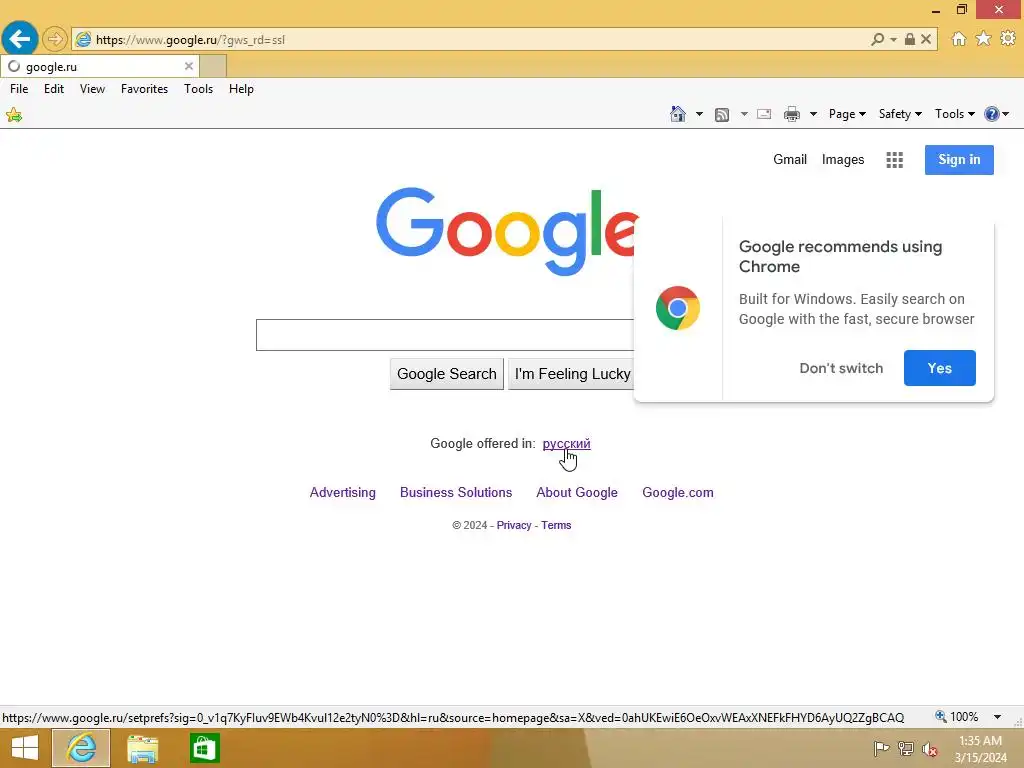Click the network tray icon
The image size is (1024, 768).
(x=906, y=749)
